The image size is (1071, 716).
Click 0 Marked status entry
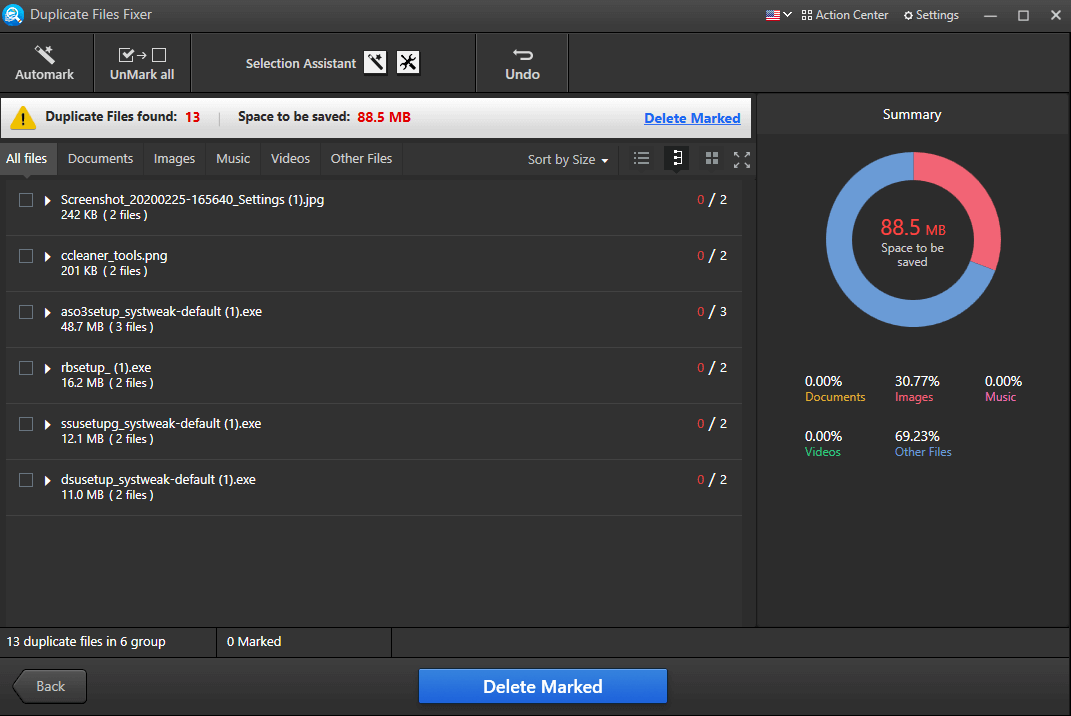(x=254, y=642)
